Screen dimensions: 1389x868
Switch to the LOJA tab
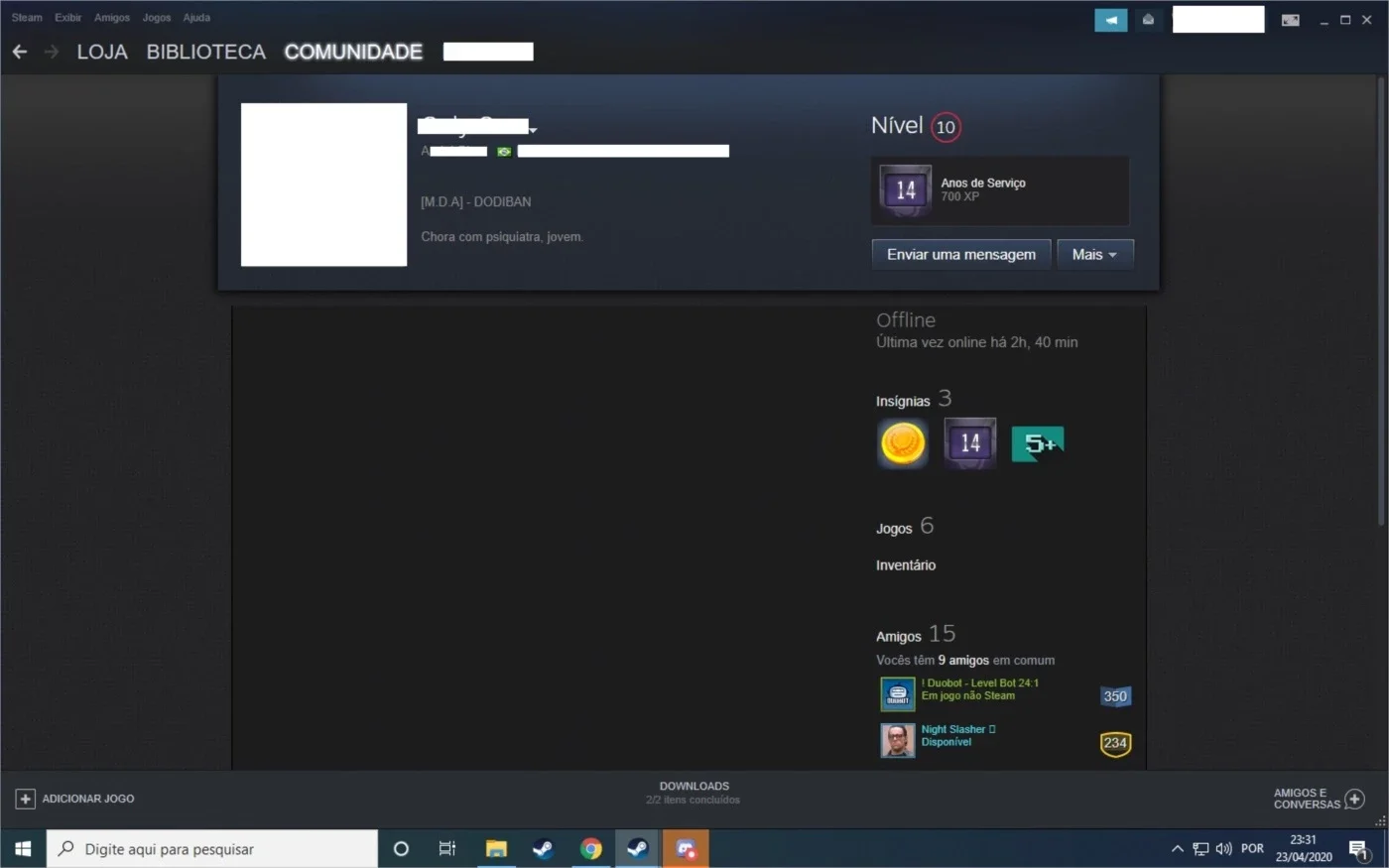(x=102, y=52)
